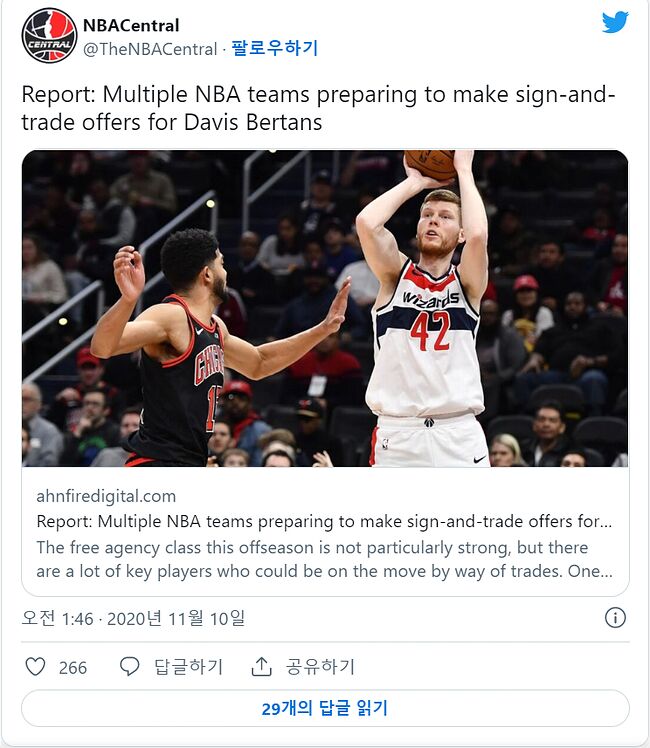Click the Twitter bird logo icon

[615, 22]
